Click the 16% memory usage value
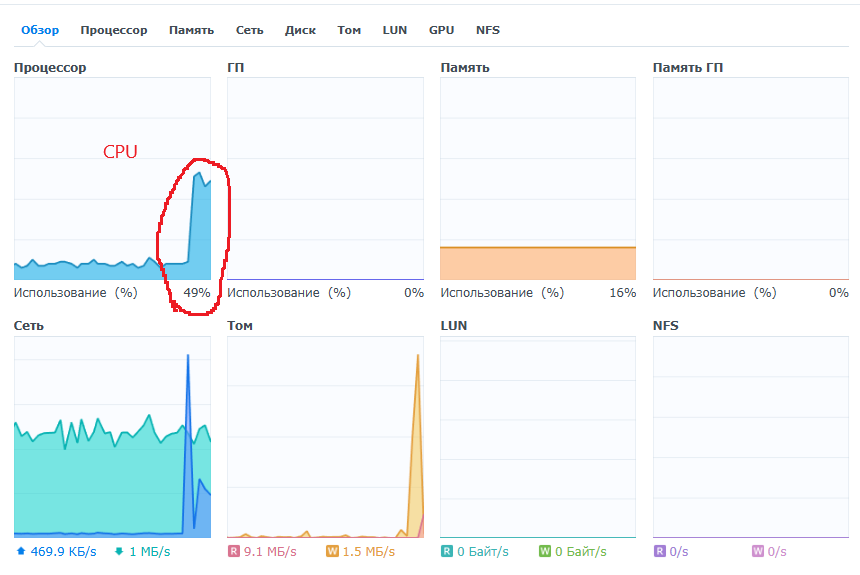This screenshot has width=860, height=575. (623, 293)
